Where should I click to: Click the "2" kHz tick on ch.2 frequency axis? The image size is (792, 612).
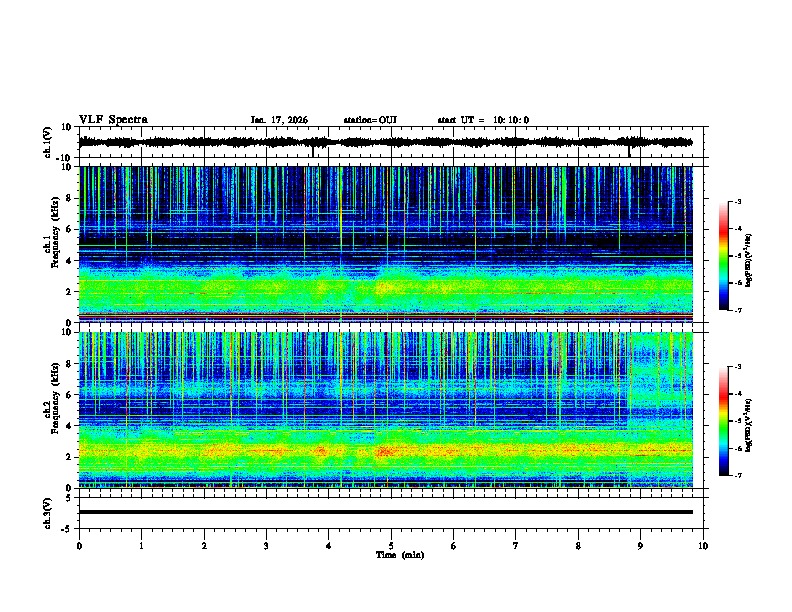point(70,457)
